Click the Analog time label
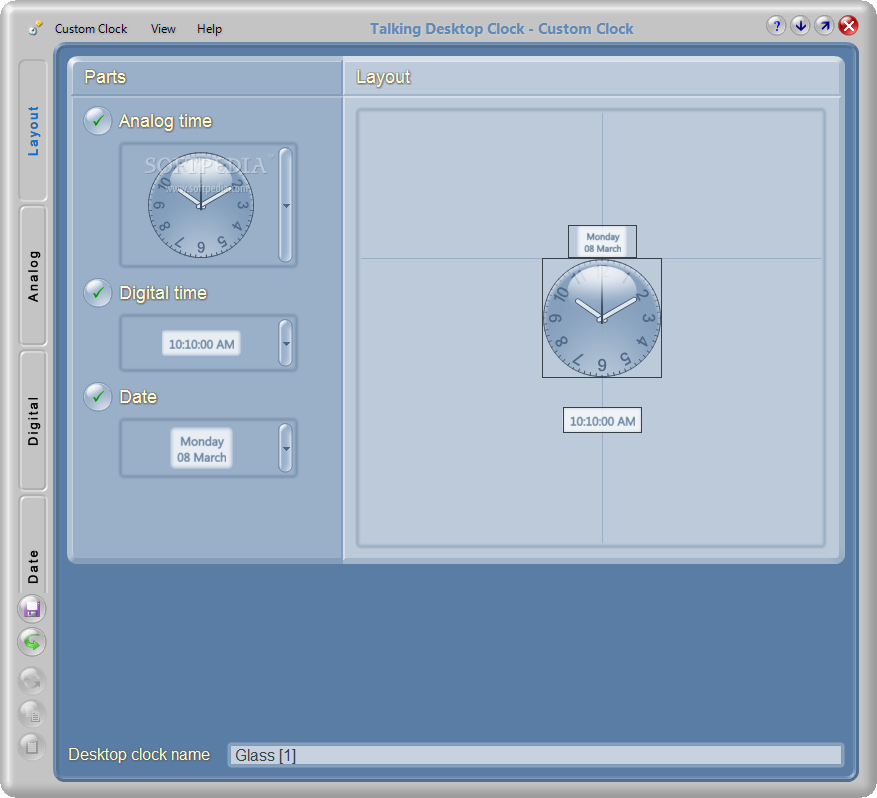877x798 pixels. [x=165, y=121]
